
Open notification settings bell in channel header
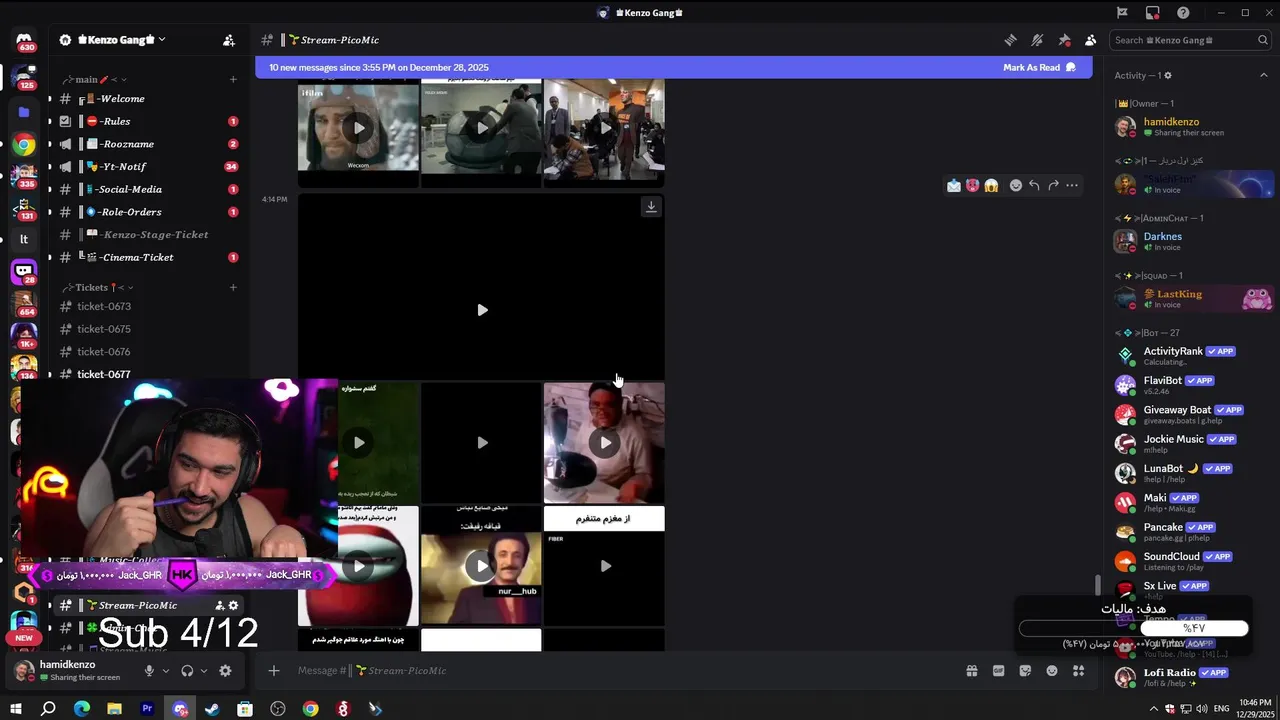tap(1037, 40)
